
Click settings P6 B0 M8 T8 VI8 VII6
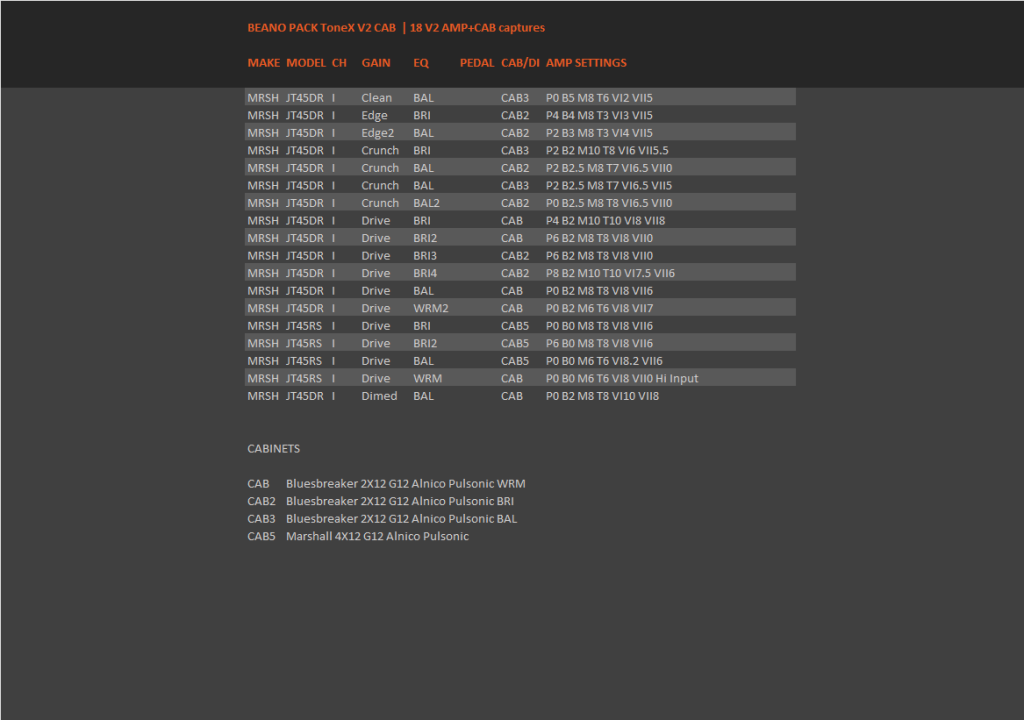click(x=599, y=344)
